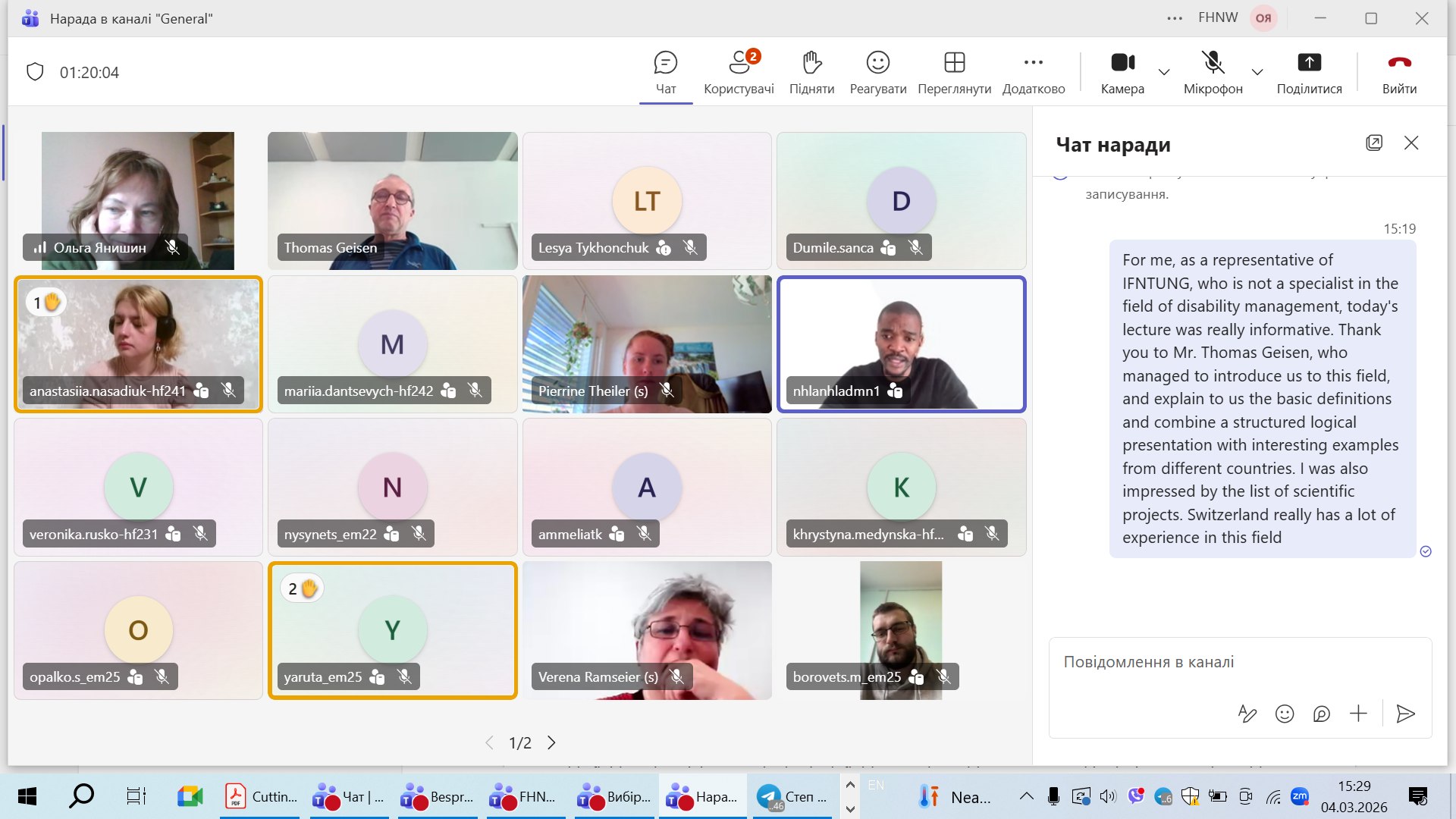Leave the meeting via Вийти
The width and height of the screenshot is (1456, 819).
pos(1399,72)
